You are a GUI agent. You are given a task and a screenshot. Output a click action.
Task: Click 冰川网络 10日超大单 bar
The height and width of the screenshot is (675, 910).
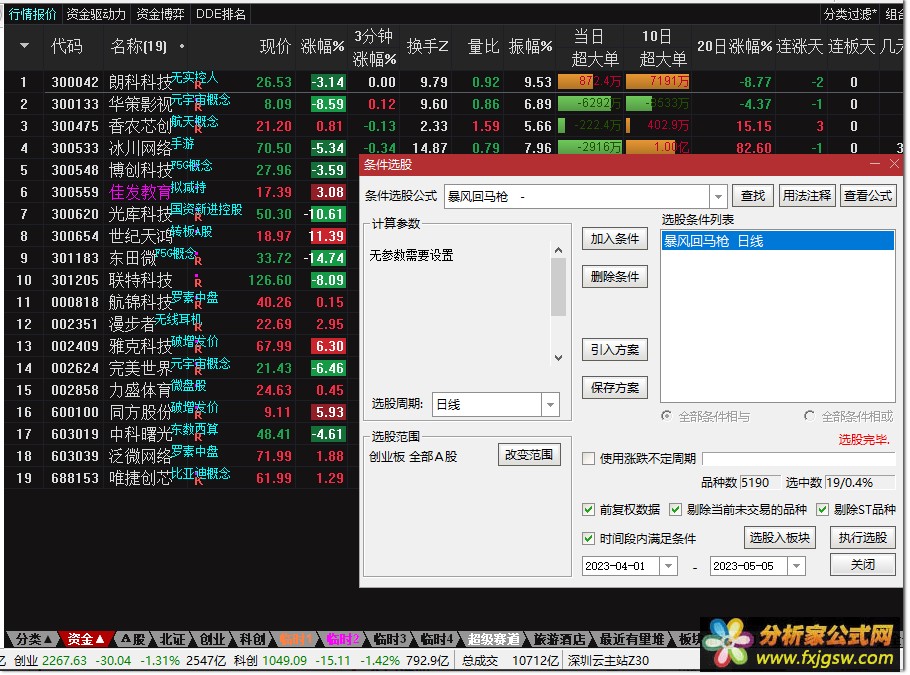(x=657, y=147)
